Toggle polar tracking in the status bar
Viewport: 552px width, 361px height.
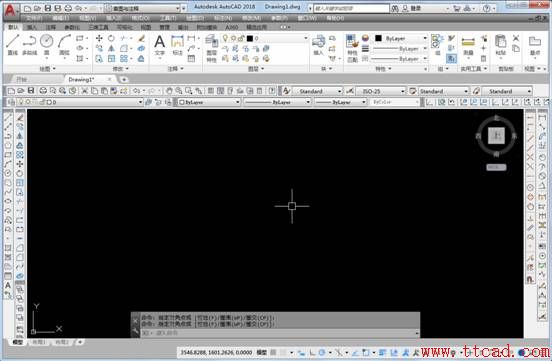pos(322,352)
